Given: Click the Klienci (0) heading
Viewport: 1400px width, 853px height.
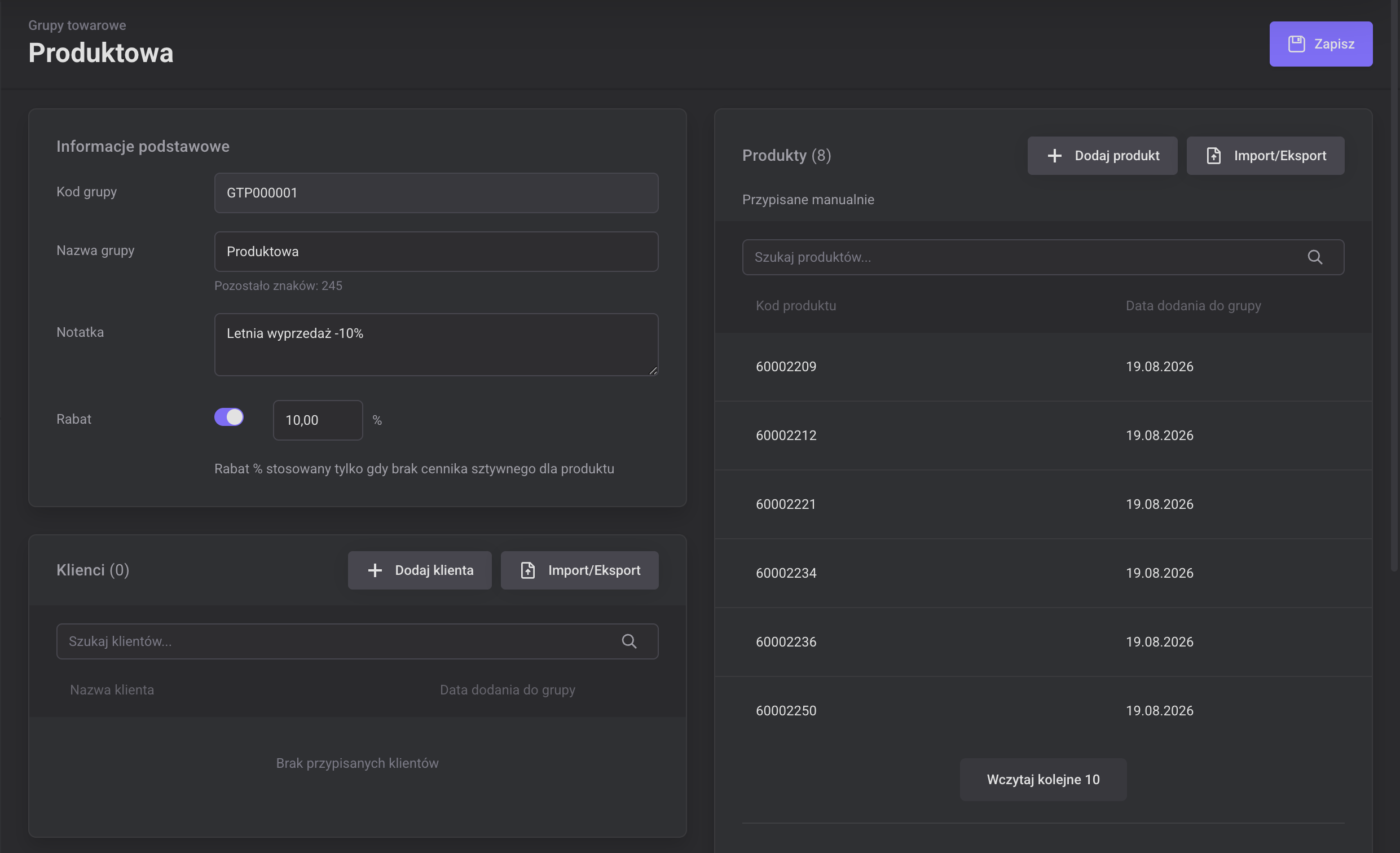Looking at the screenshot, I should pos(93,569).
